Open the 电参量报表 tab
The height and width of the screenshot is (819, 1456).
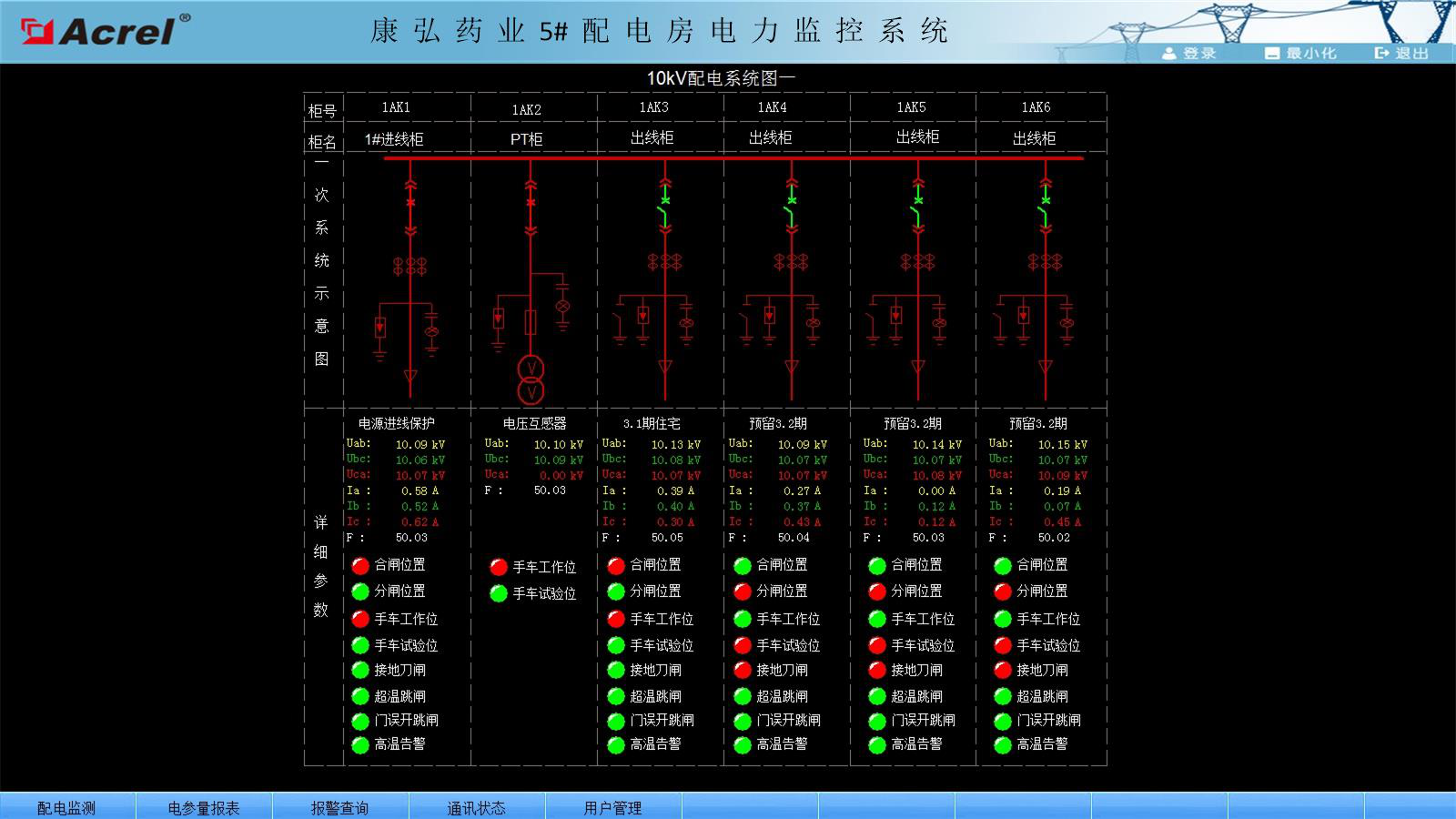click(204, 807)
